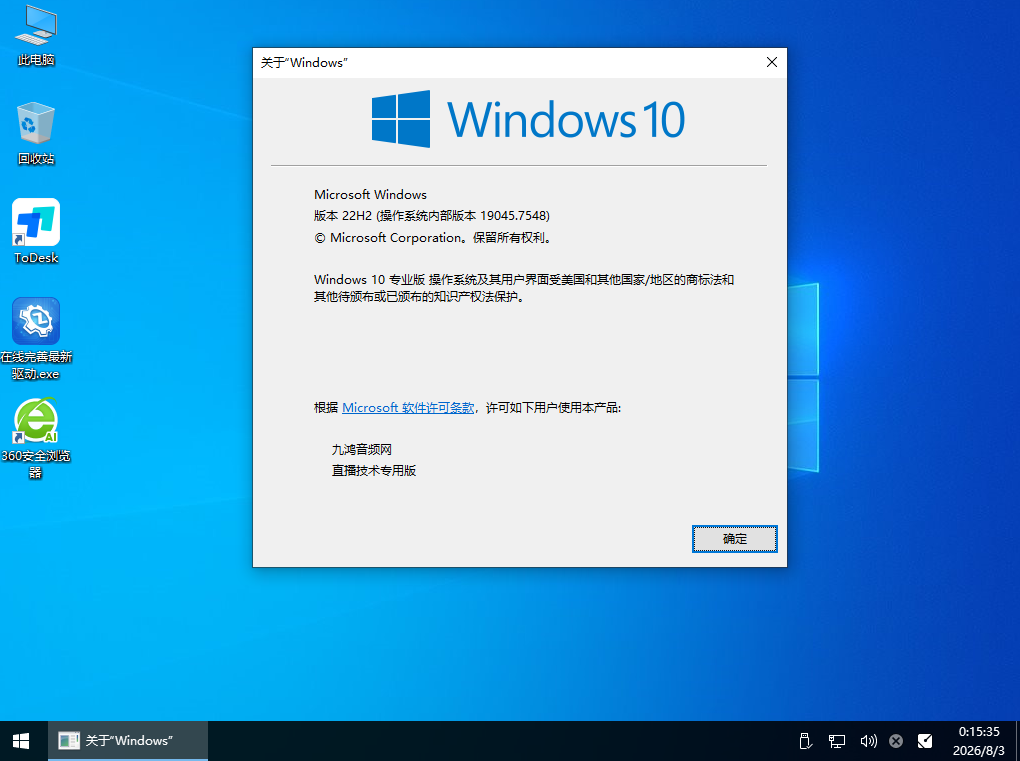1020x761 pixels.
Task: Close the 关于"Windows" dialog
Action: point(772,62)
